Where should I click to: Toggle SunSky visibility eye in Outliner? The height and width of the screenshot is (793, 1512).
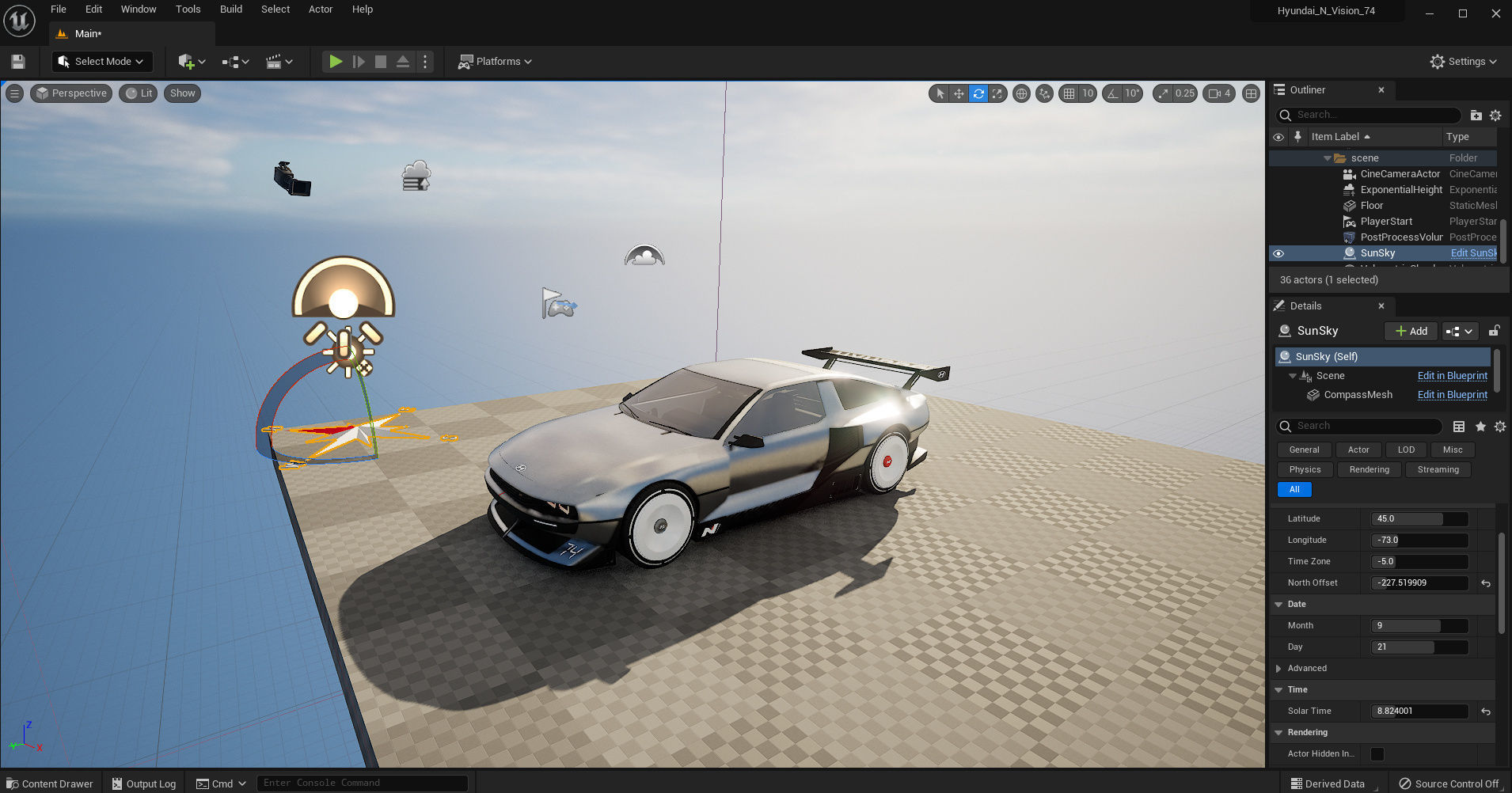point(1278,253)
